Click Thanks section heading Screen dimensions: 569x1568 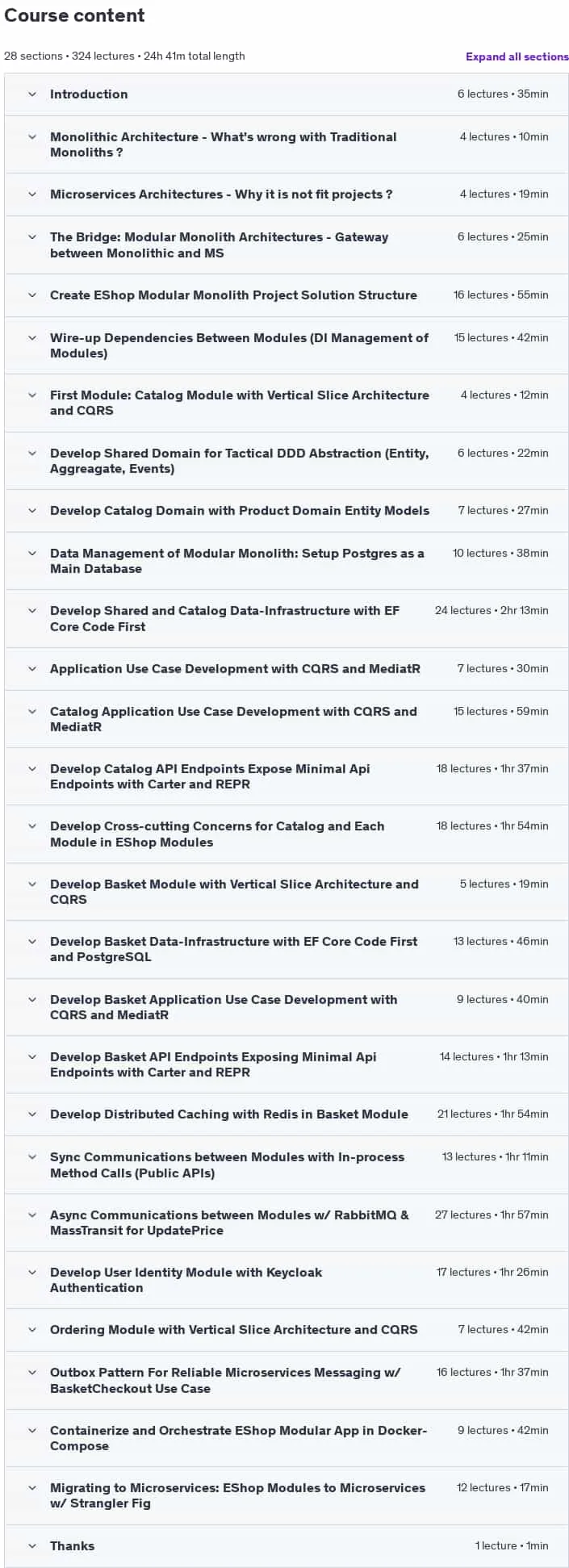(x=72, y=1546)
